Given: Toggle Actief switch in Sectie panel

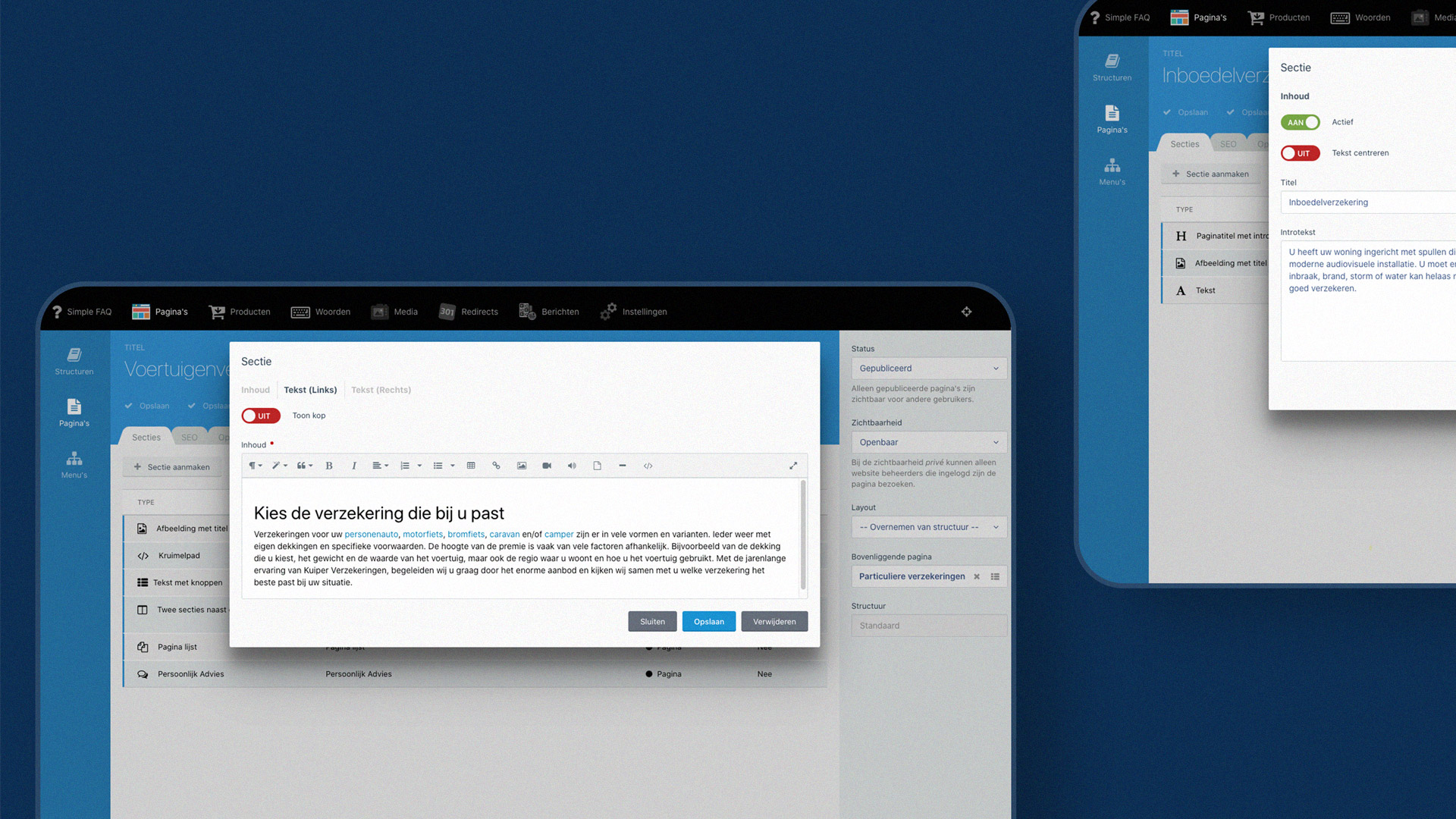Looking at the screenshot, I should (x=1301, y=121).
